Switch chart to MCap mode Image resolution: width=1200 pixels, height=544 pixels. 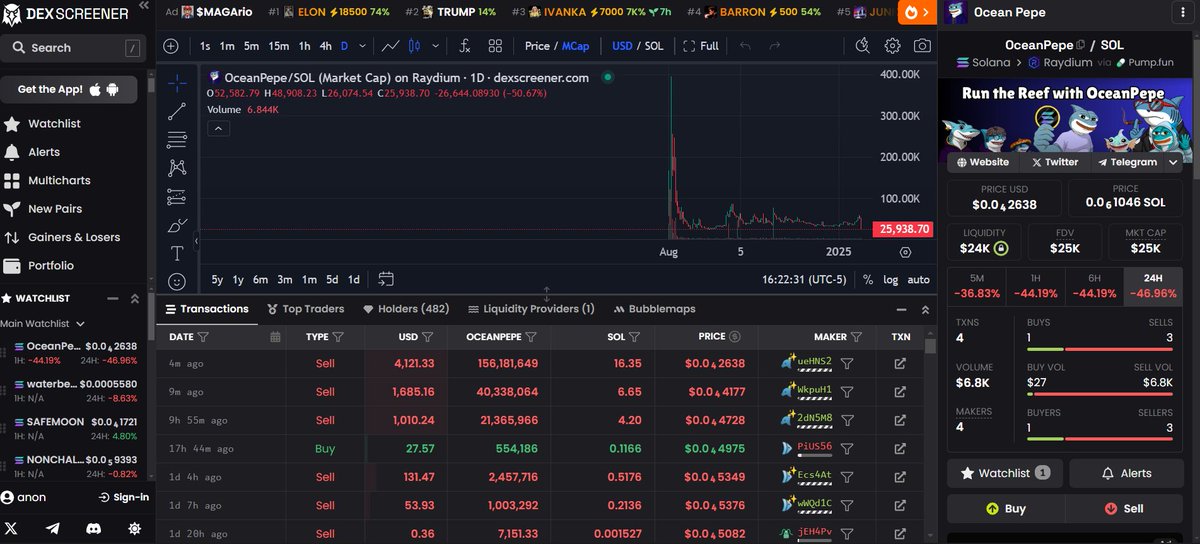[575, 46]
